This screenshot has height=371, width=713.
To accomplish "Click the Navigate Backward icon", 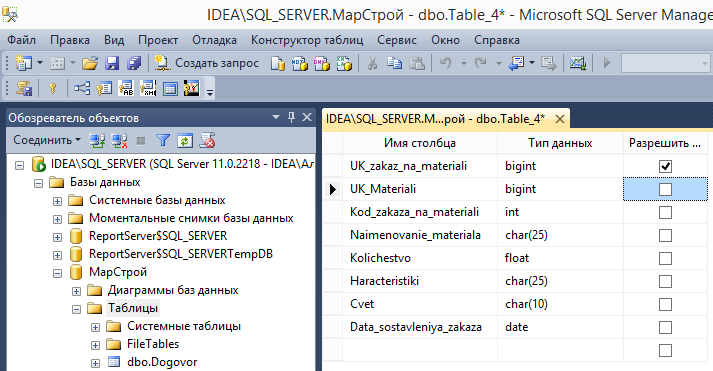I will click(x=516, y=63).
